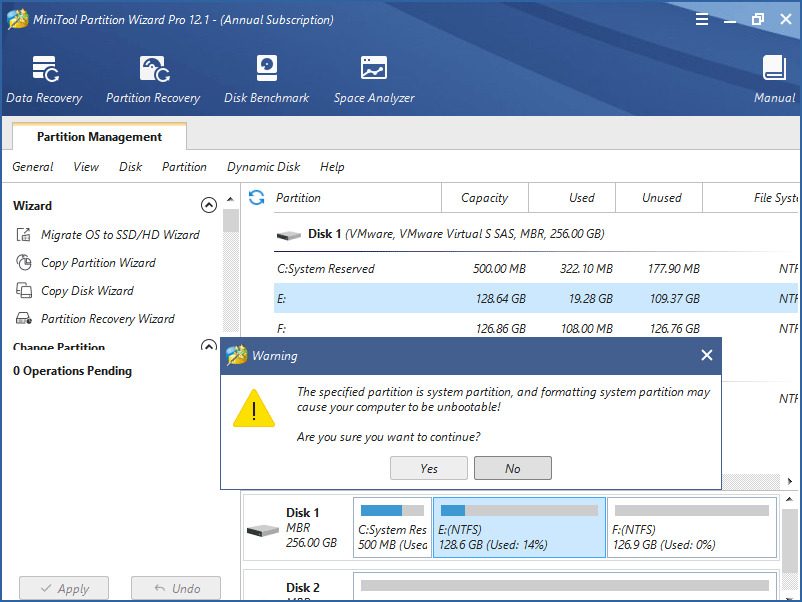Open the Disk menu

coord(130,167)
